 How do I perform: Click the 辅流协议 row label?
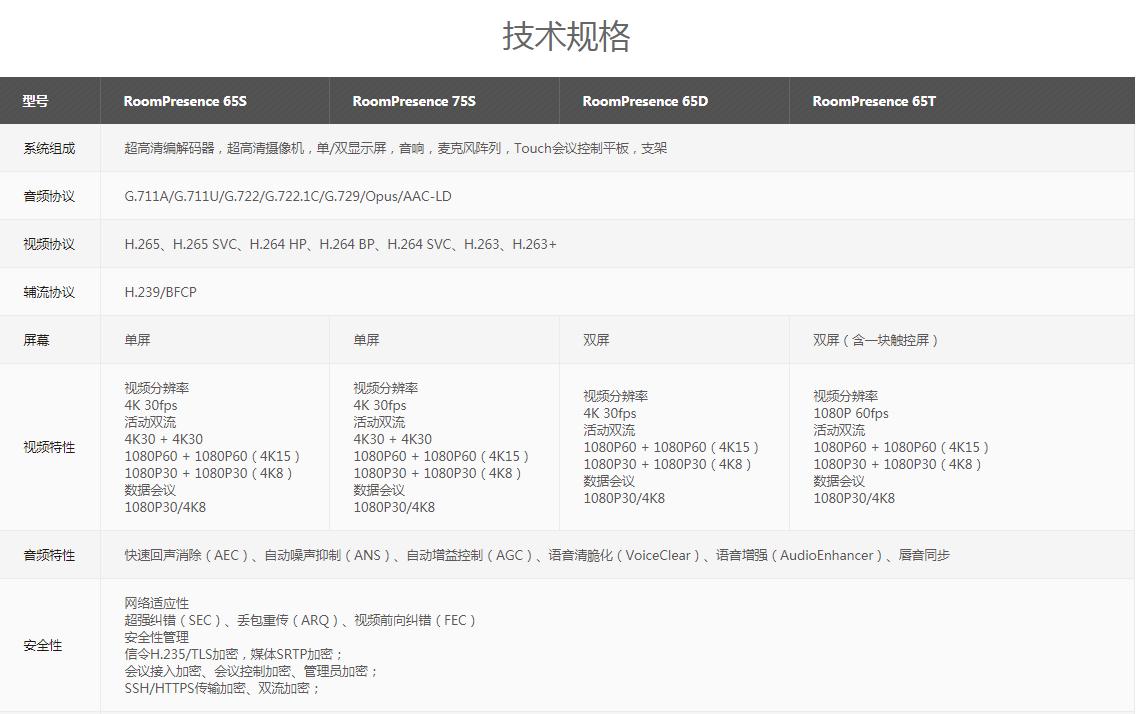coord(49,293)
